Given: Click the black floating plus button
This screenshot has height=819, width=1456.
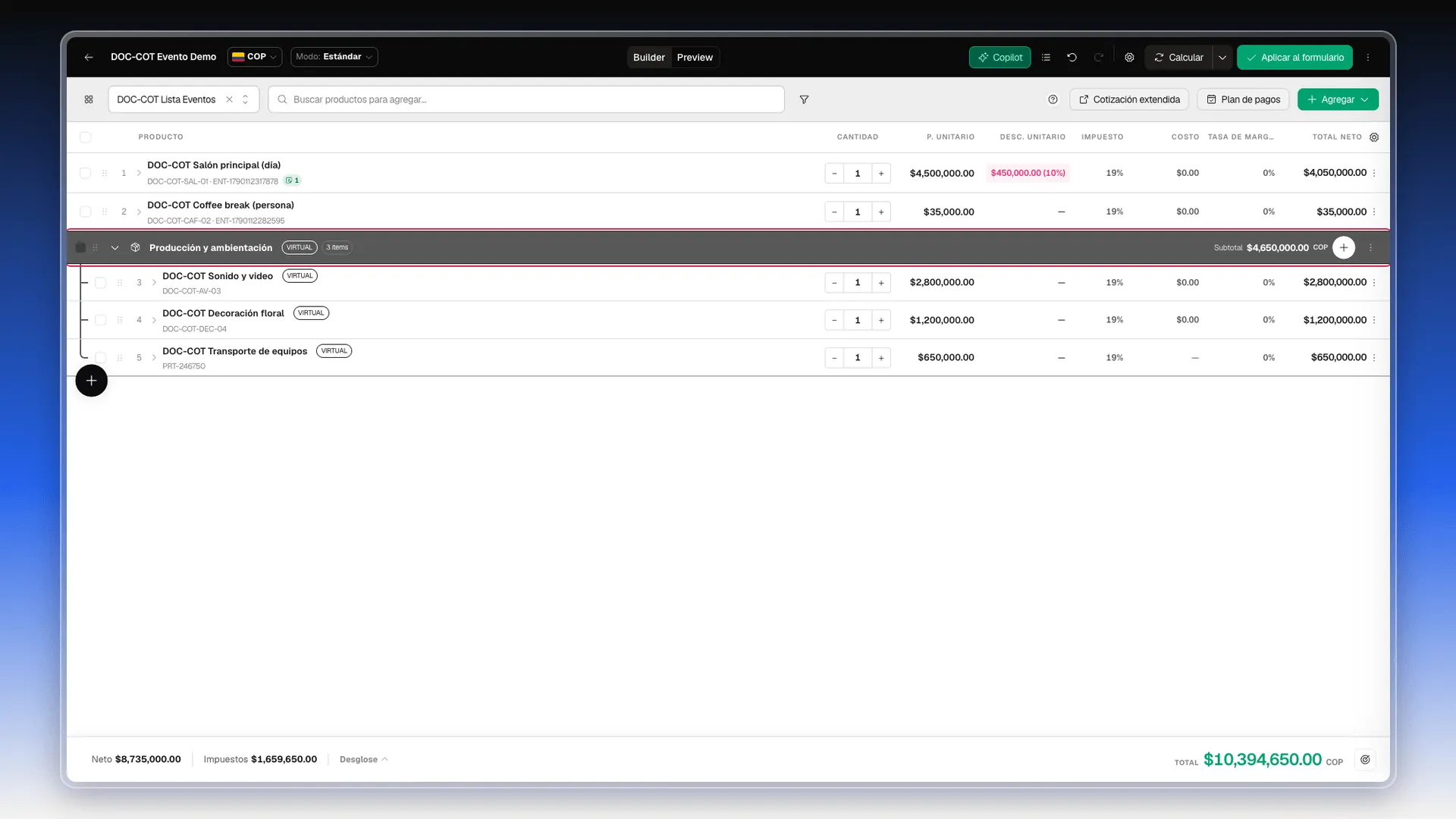Looking at the screenshot, I should 91,381.
